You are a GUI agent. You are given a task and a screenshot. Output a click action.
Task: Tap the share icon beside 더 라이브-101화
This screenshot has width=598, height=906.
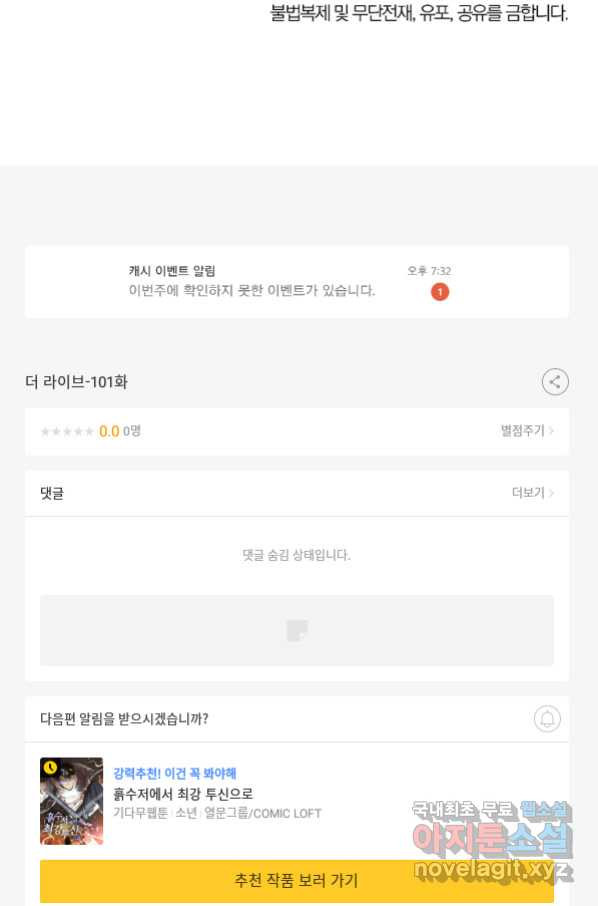point(555,382)
